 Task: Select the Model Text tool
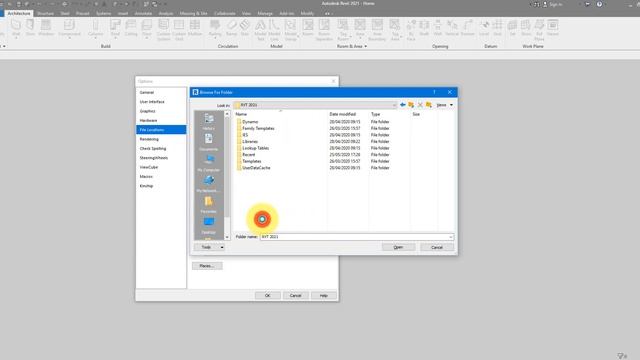[x=260, y=29]
